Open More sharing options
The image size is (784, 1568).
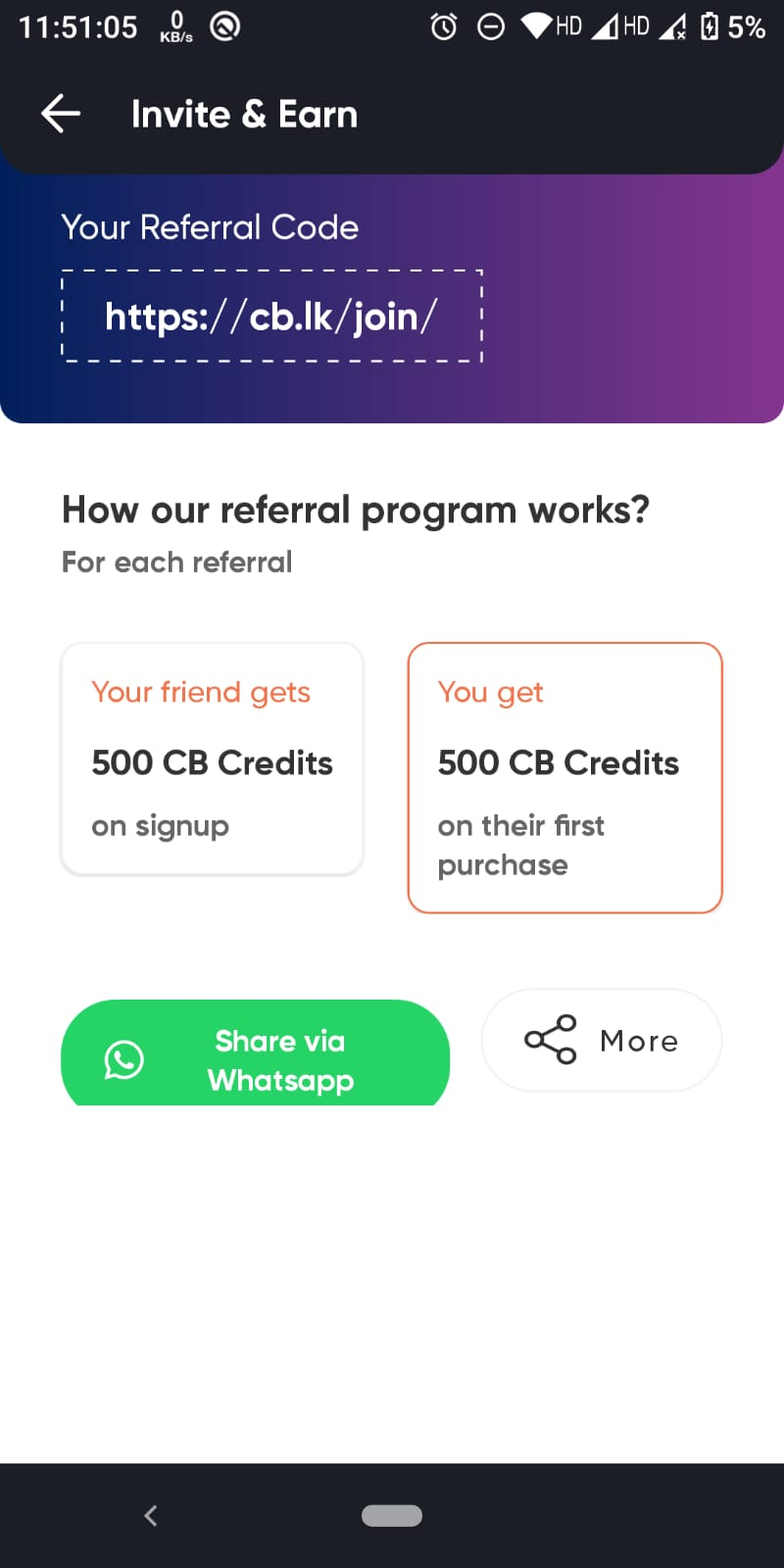[x=602, y=1040]
